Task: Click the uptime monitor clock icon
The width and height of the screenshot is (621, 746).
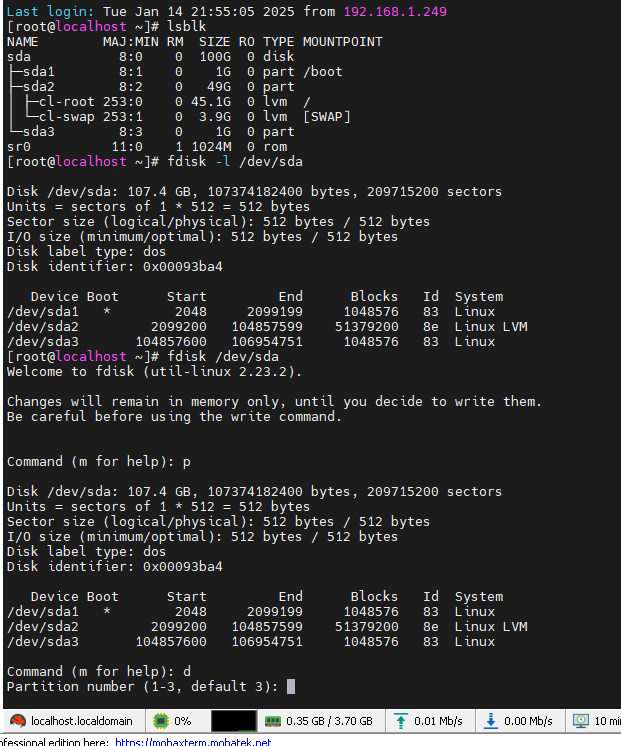Action: (581, 721)
